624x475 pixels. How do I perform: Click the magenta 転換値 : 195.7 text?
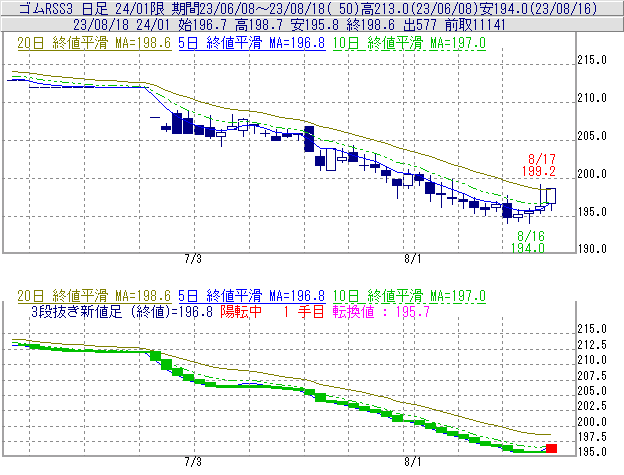(x=381, y=311)
